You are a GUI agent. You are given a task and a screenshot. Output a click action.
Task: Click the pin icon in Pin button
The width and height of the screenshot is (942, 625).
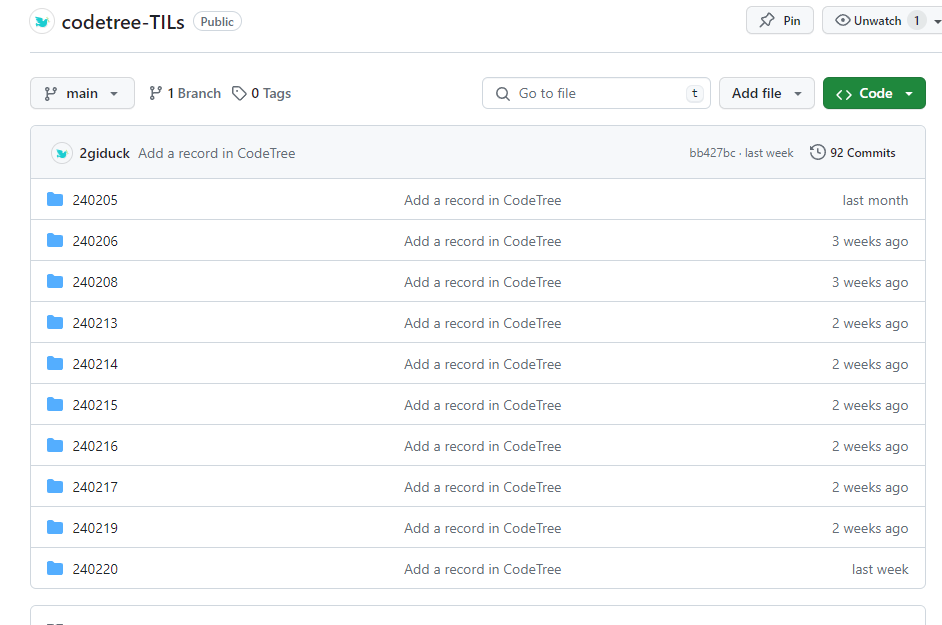[x=767, y=20]
